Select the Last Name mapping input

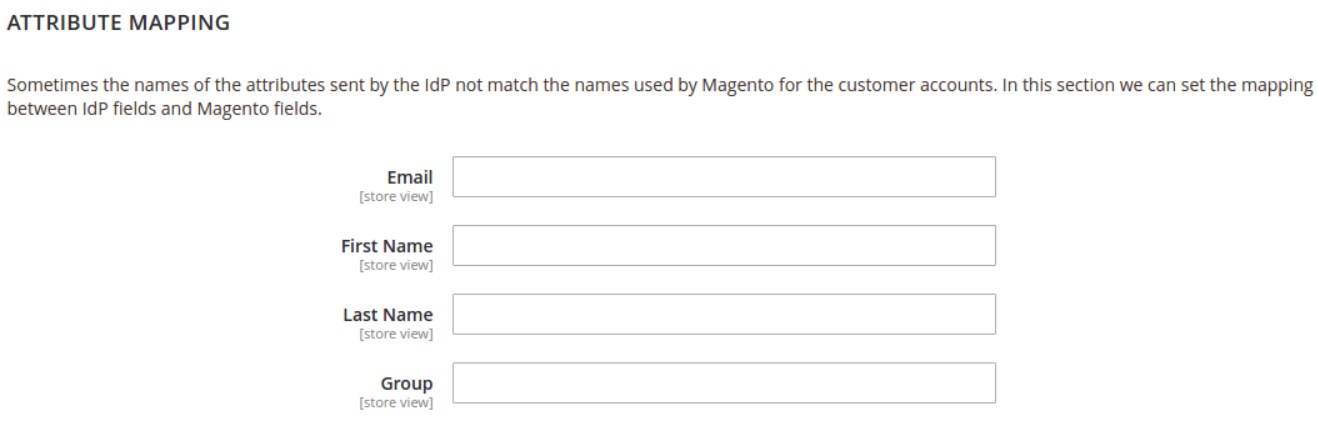[724, 314]
